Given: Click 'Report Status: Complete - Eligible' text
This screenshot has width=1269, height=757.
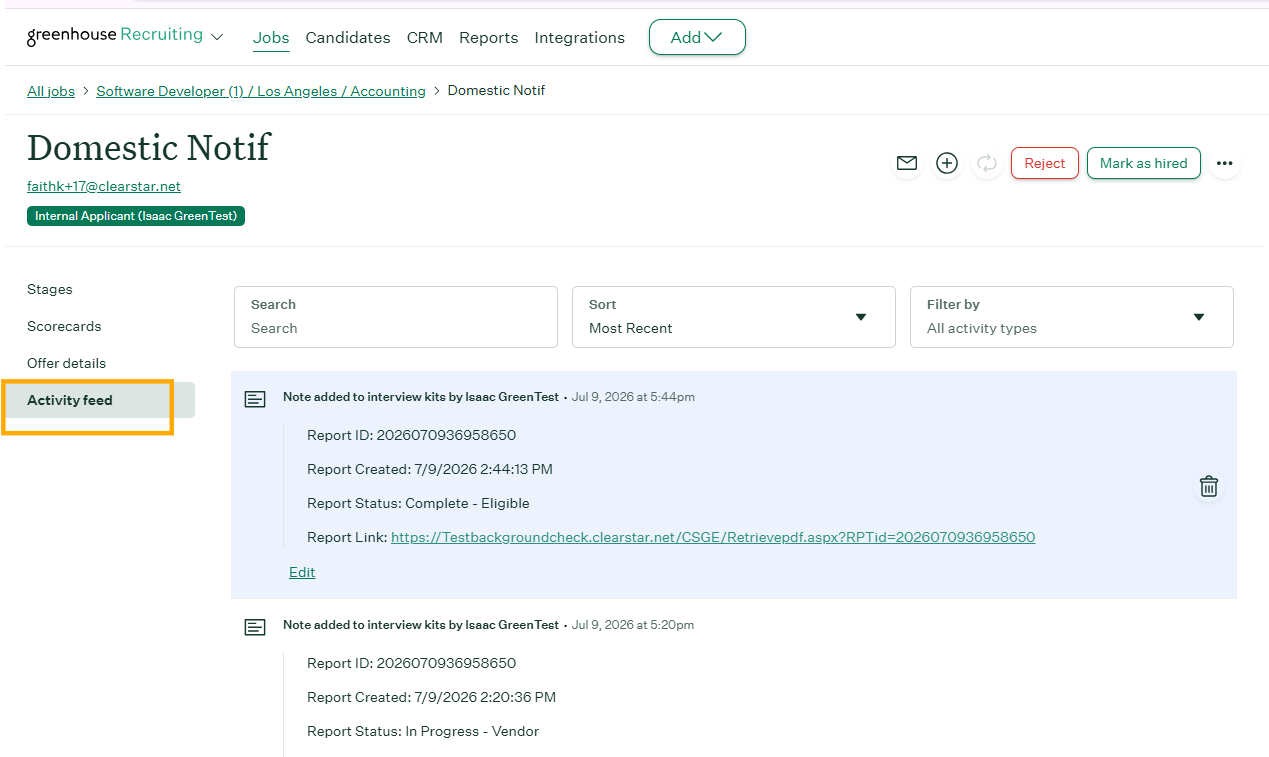Looking at the screenshot, I should [418, 503].
